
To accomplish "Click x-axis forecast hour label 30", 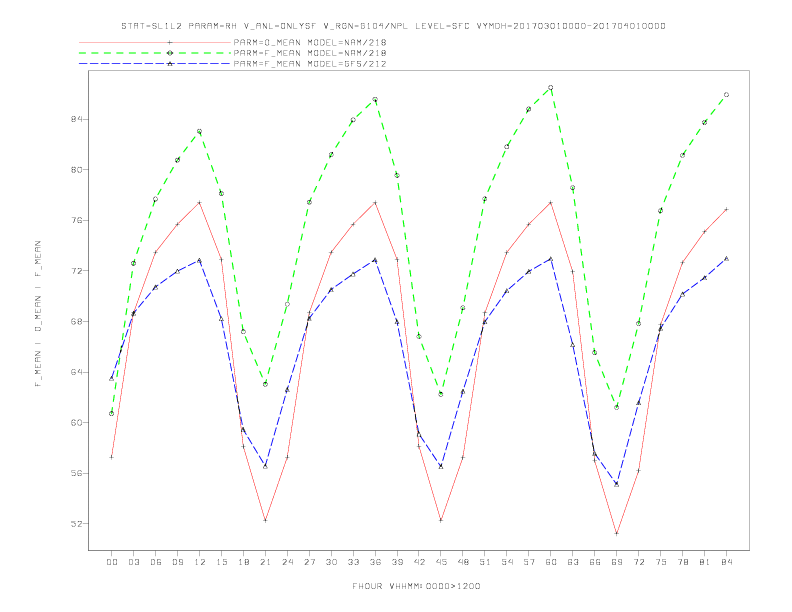I will click(x=331, y=562).
